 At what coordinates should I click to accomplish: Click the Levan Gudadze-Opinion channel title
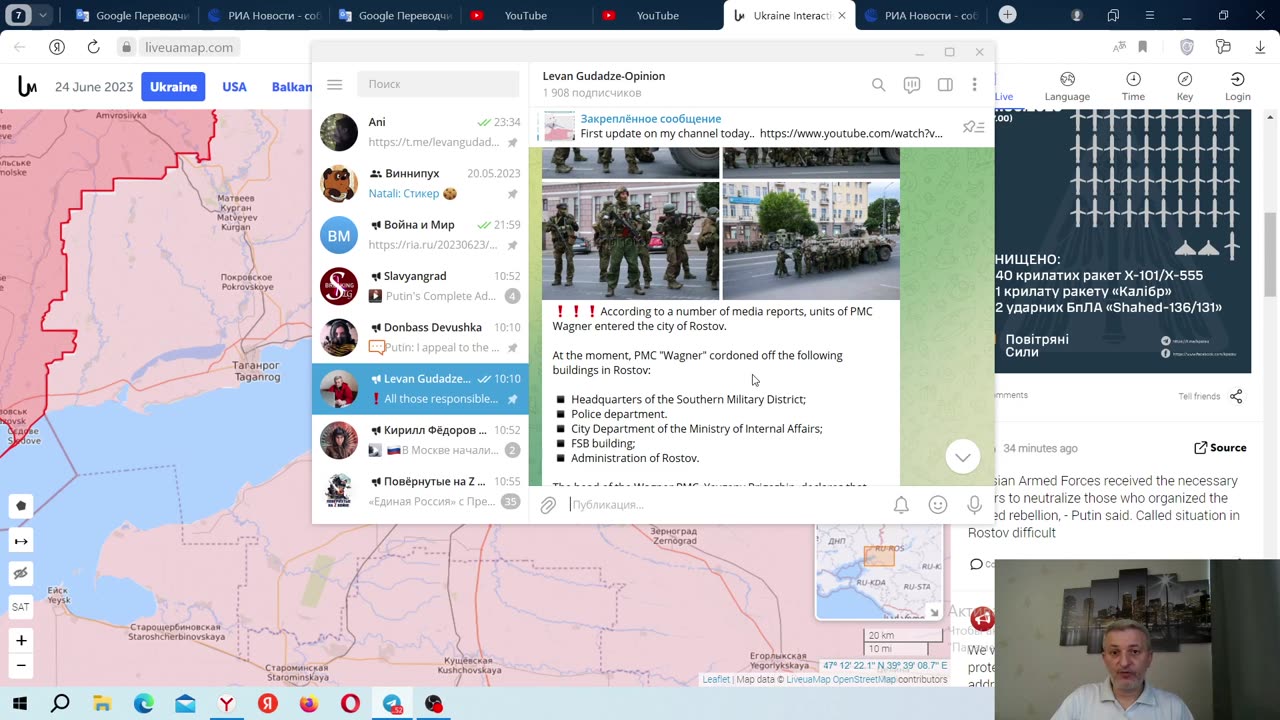603,76
